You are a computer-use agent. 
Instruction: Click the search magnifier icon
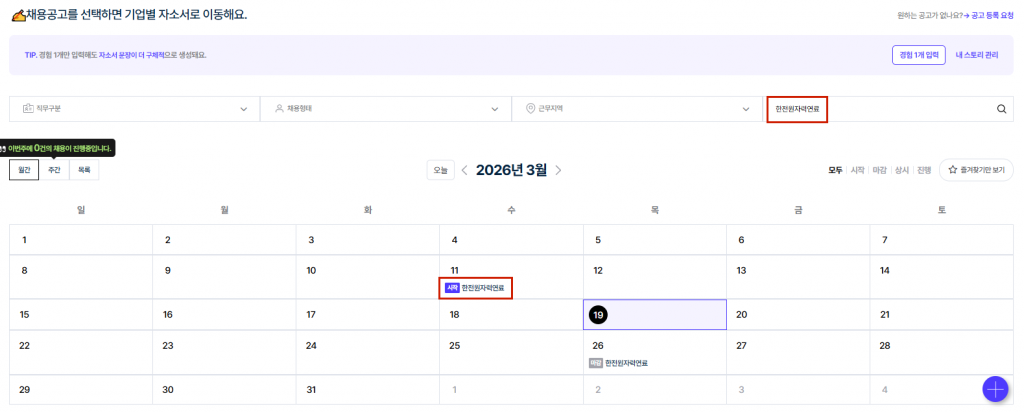click(x=1001, y=109)
